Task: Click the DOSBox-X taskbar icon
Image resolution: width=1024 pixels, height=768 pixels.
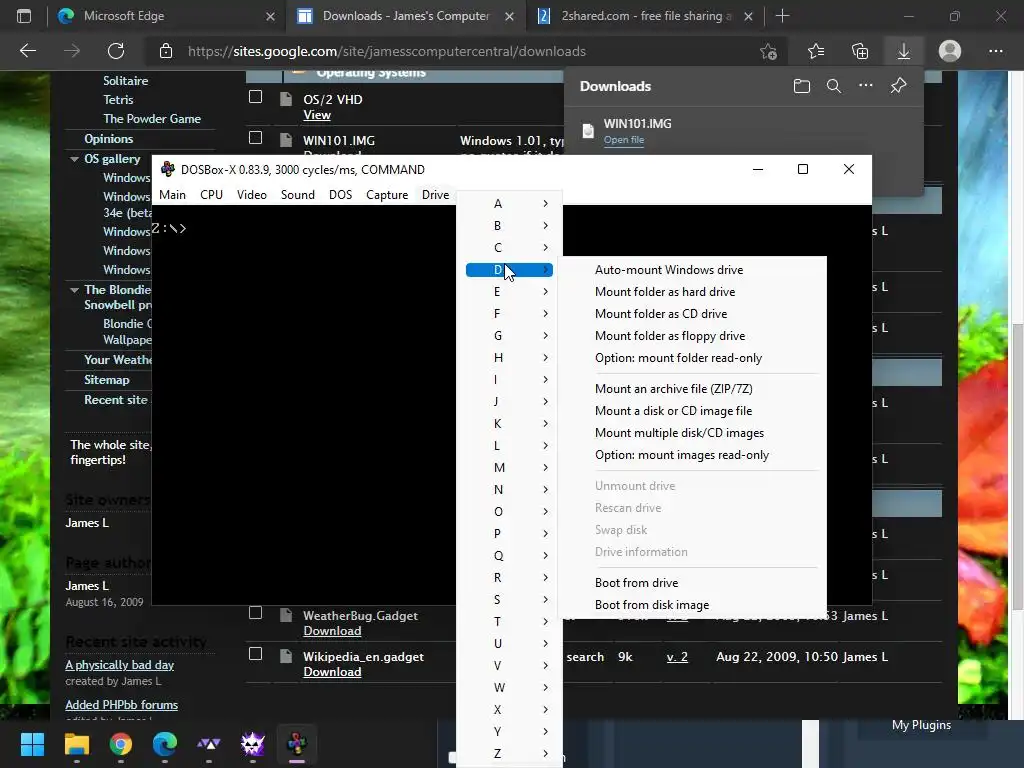Action: point(296,744)
